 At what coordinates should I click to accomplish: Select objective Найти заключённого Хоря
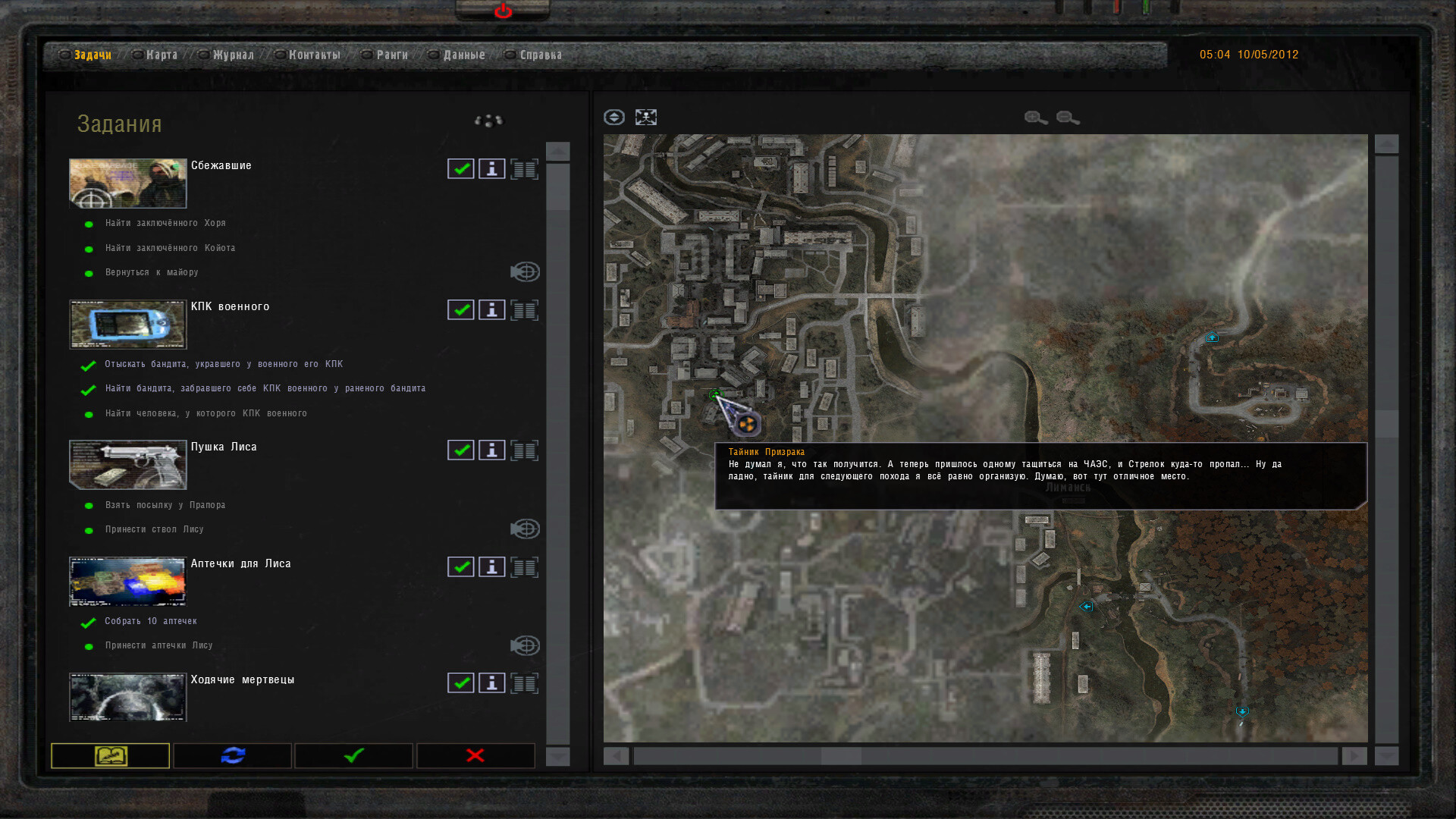coord(165,223)
